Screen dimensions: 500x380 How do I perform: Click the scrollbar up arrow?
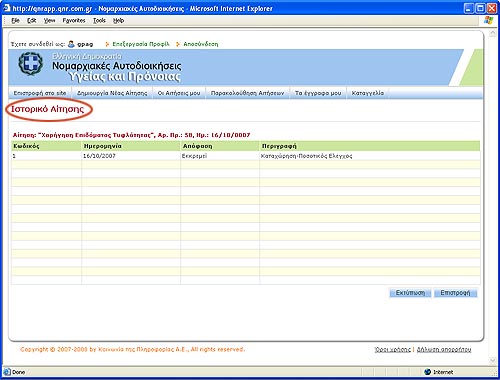(493, 34)
